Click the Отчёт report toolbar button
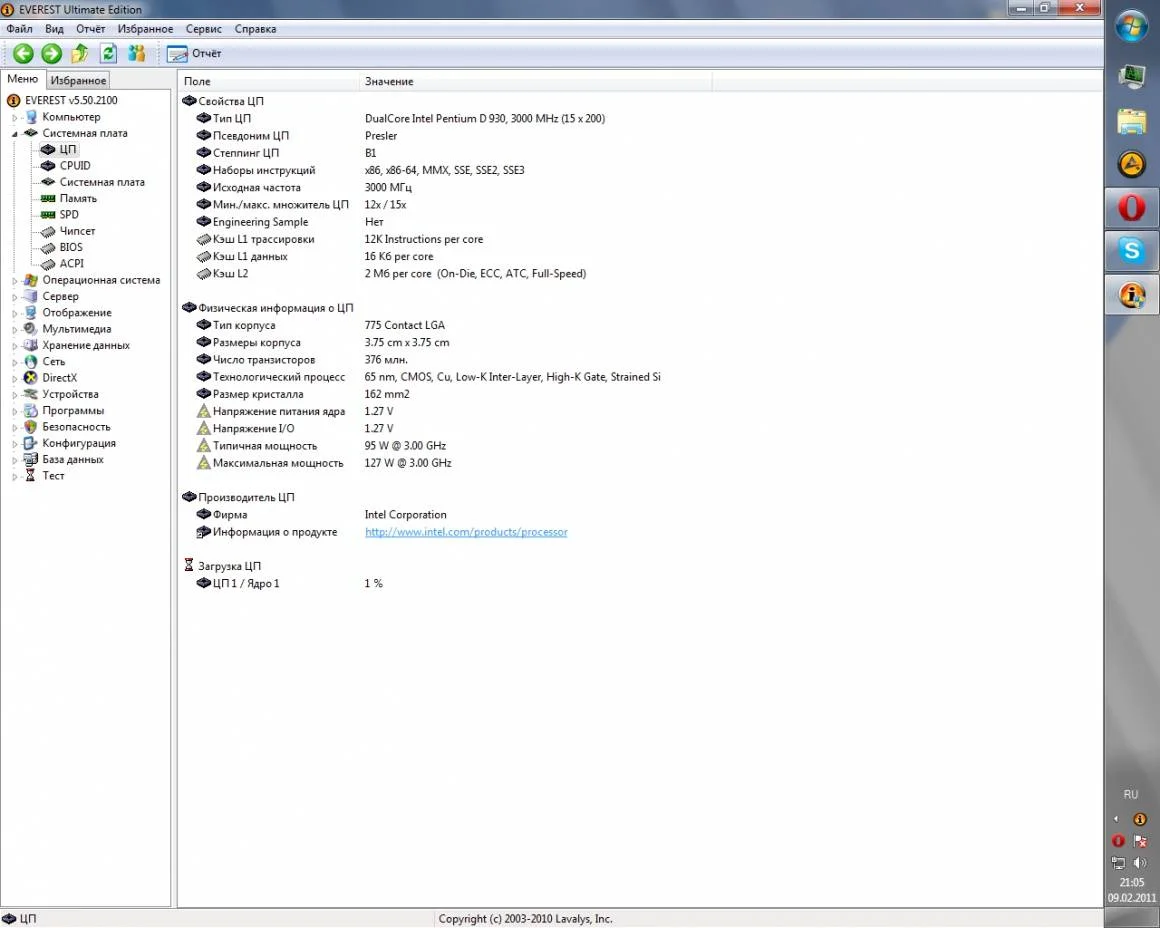The width and height of the screenshot is (1160, 928). (194, 53)
